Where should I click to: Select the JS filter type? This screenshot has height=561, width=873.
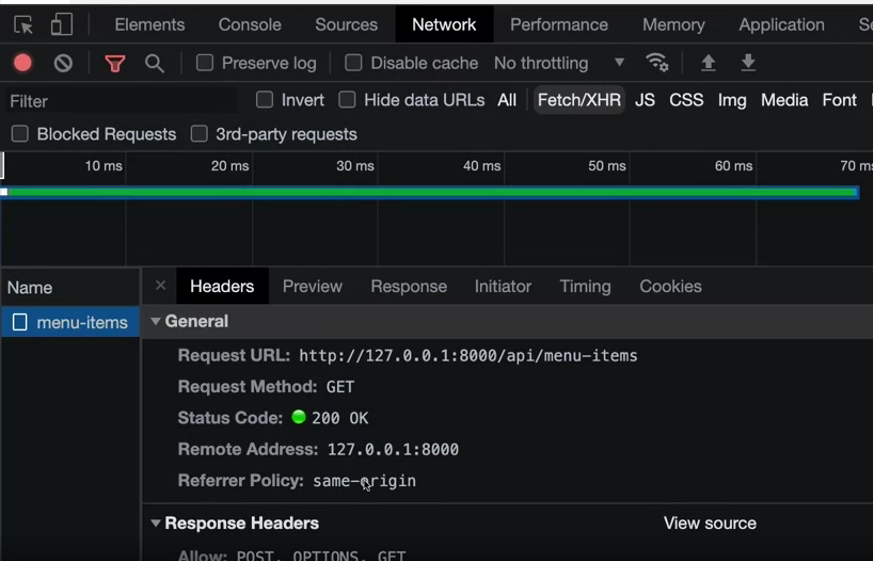pyautogui.click(x=645, y=100)
